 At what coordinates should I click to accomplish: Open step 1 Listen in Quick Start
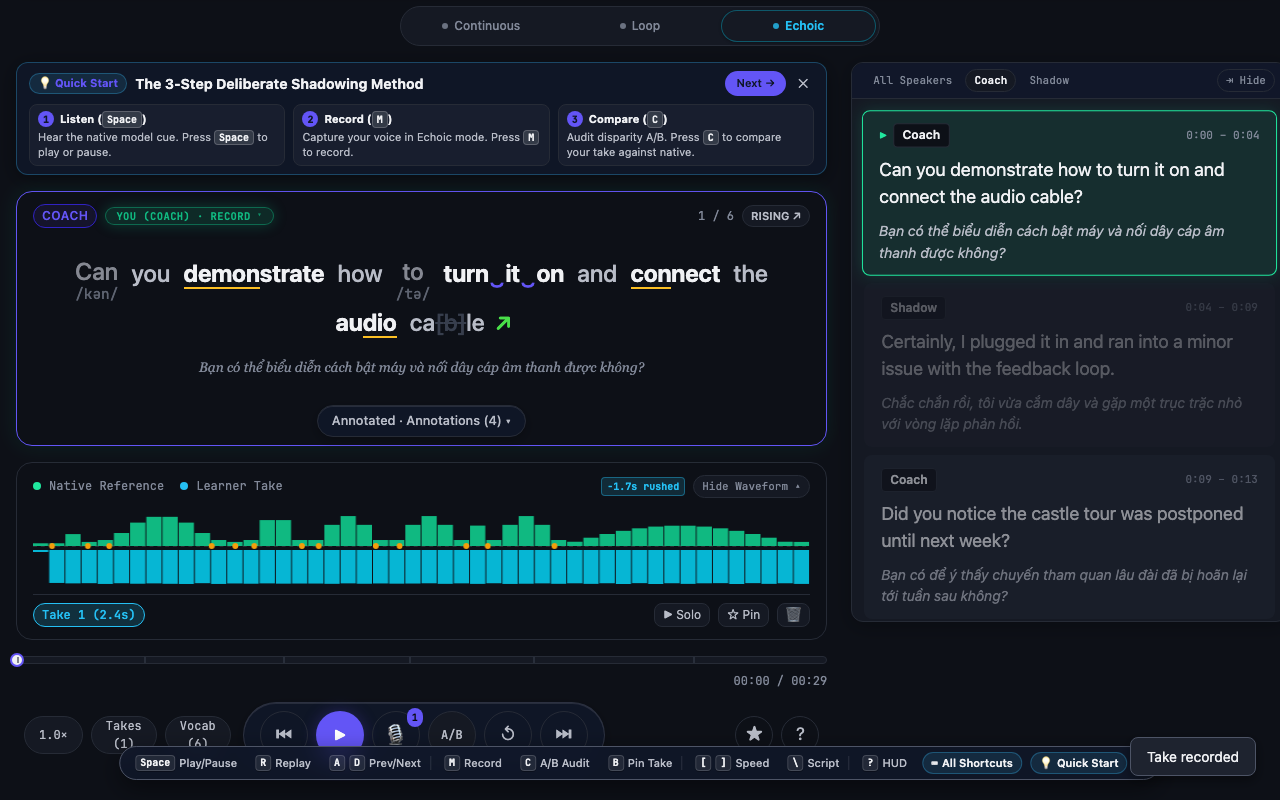click(x=157, y=135)
